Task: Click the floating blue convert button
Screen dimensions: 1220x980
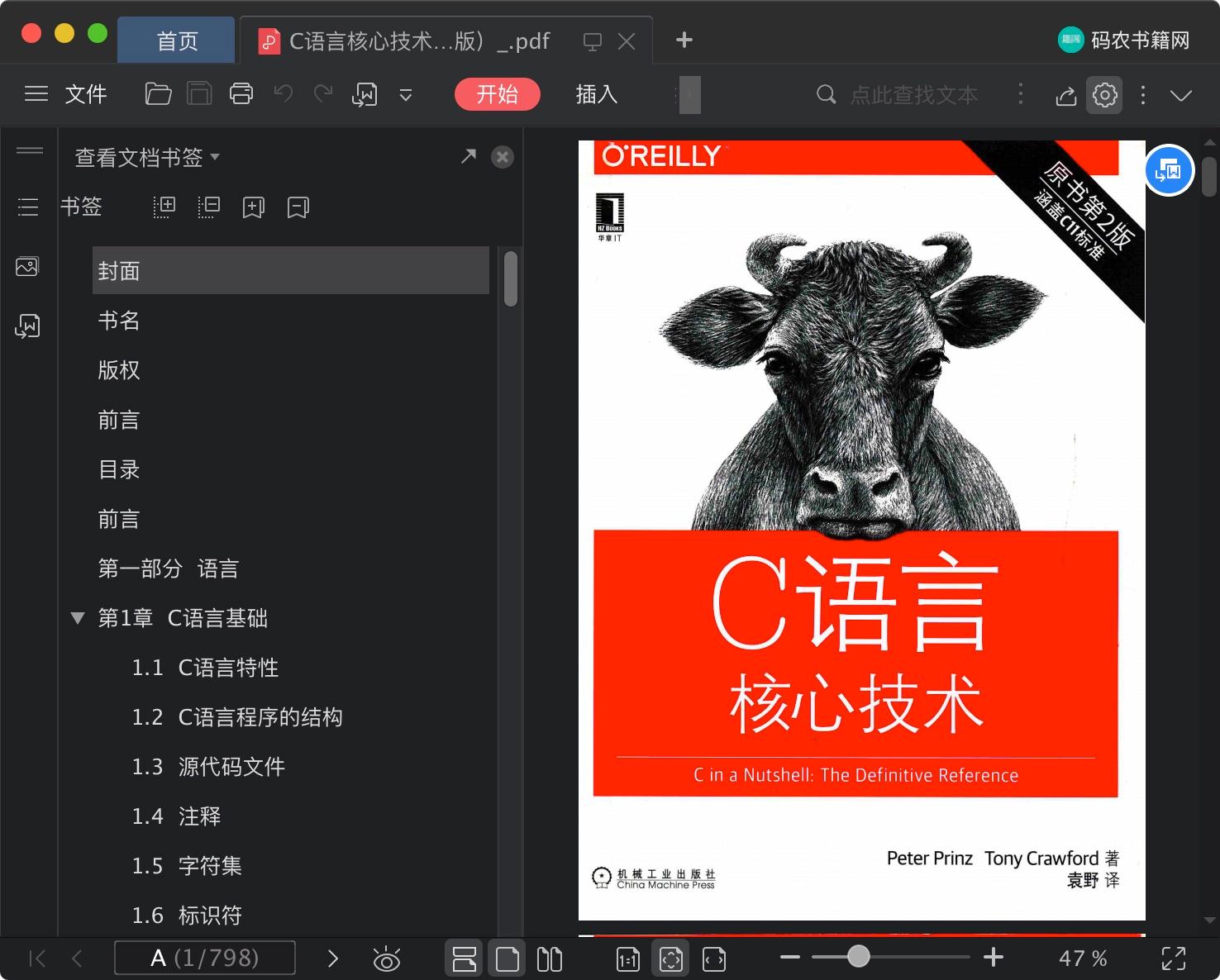Action: [x=1170, y=170]
